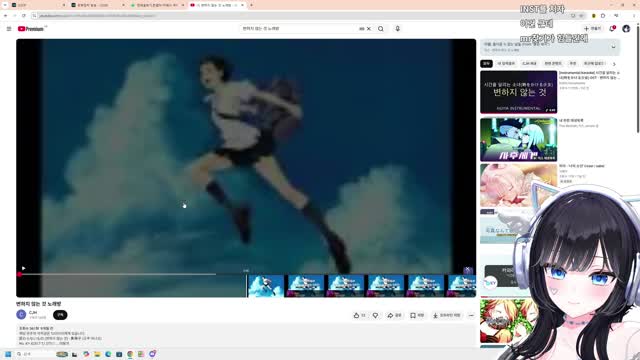Click the magnifier search button
640x360 pixels.
coord(381,29)
